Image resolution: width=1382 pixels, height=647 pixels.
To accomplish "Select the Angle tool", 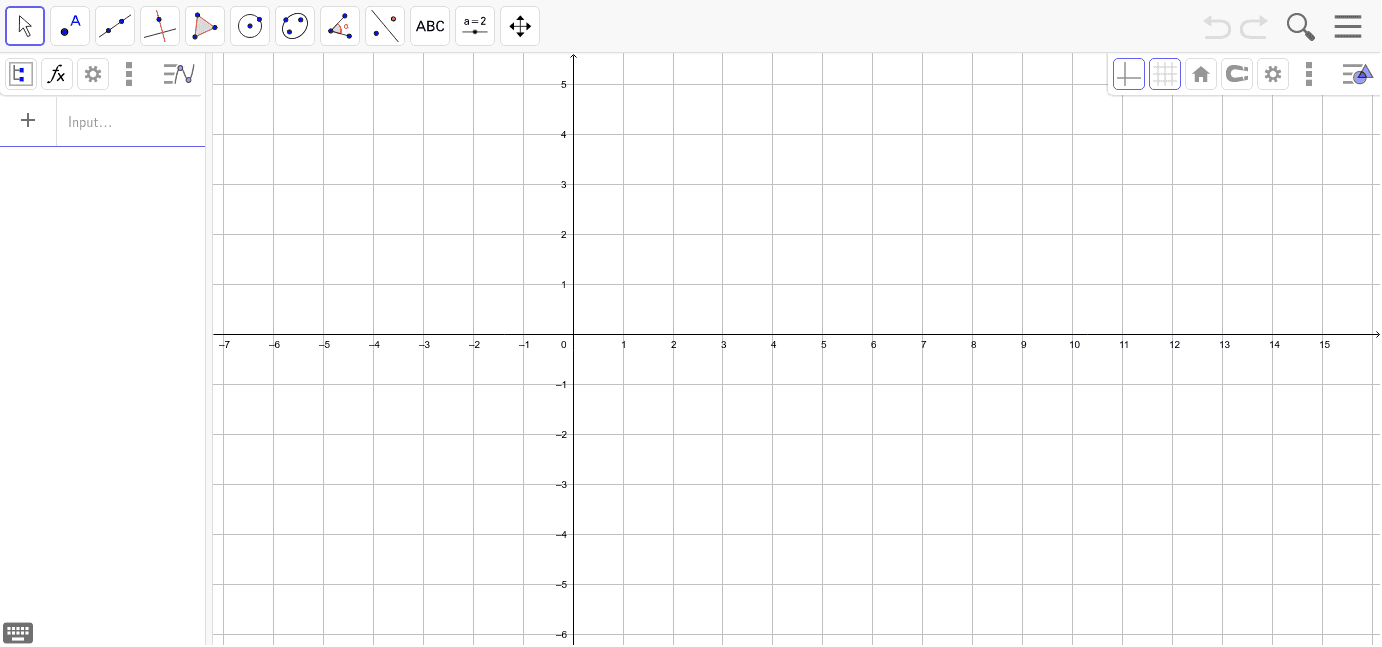I will point(340,26).
